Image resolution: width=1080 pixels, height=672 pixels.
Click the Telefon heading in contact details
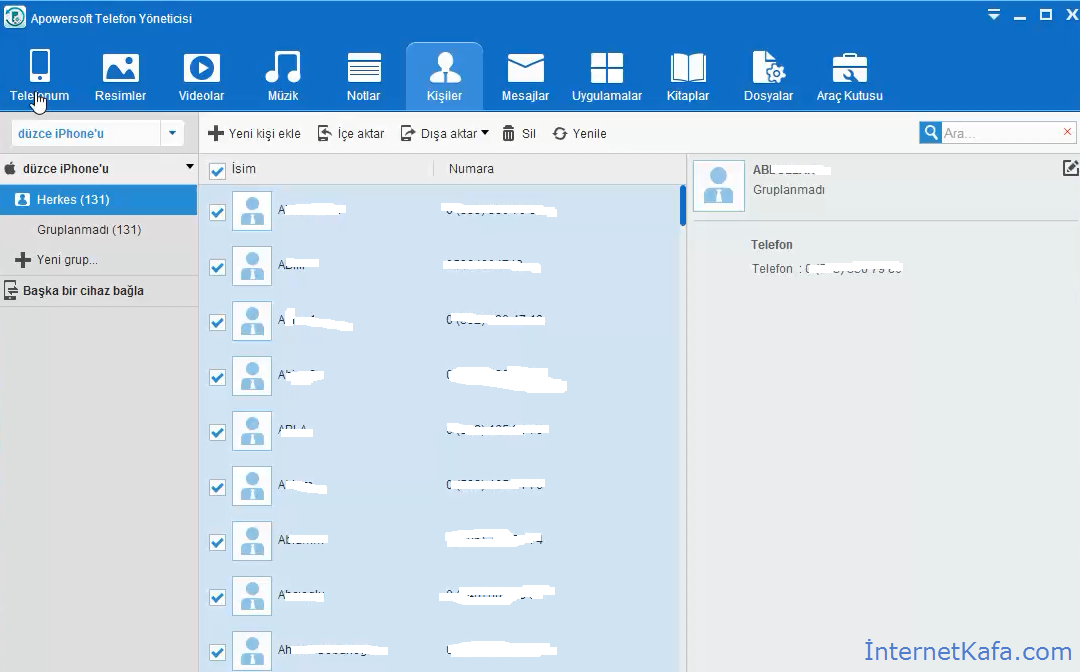[x=771, y=244]
